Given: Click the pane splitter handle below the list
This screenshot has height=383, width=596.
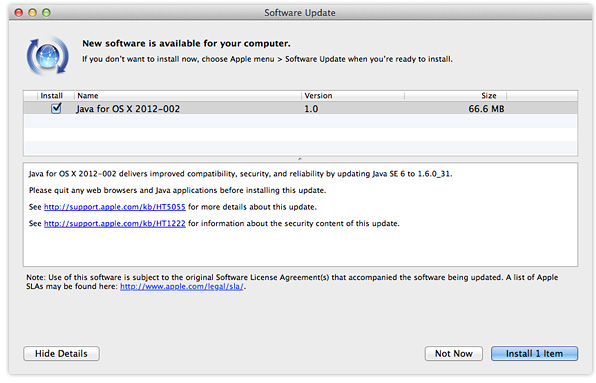Looking at the screenshot, I should point(300,159).
